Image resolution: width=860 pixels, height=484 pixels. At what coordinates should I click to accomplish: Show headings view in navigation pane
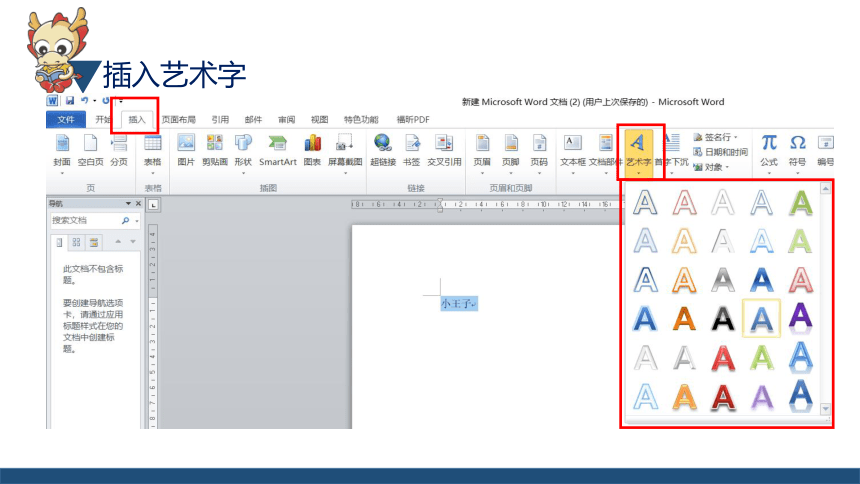[59, 242]
